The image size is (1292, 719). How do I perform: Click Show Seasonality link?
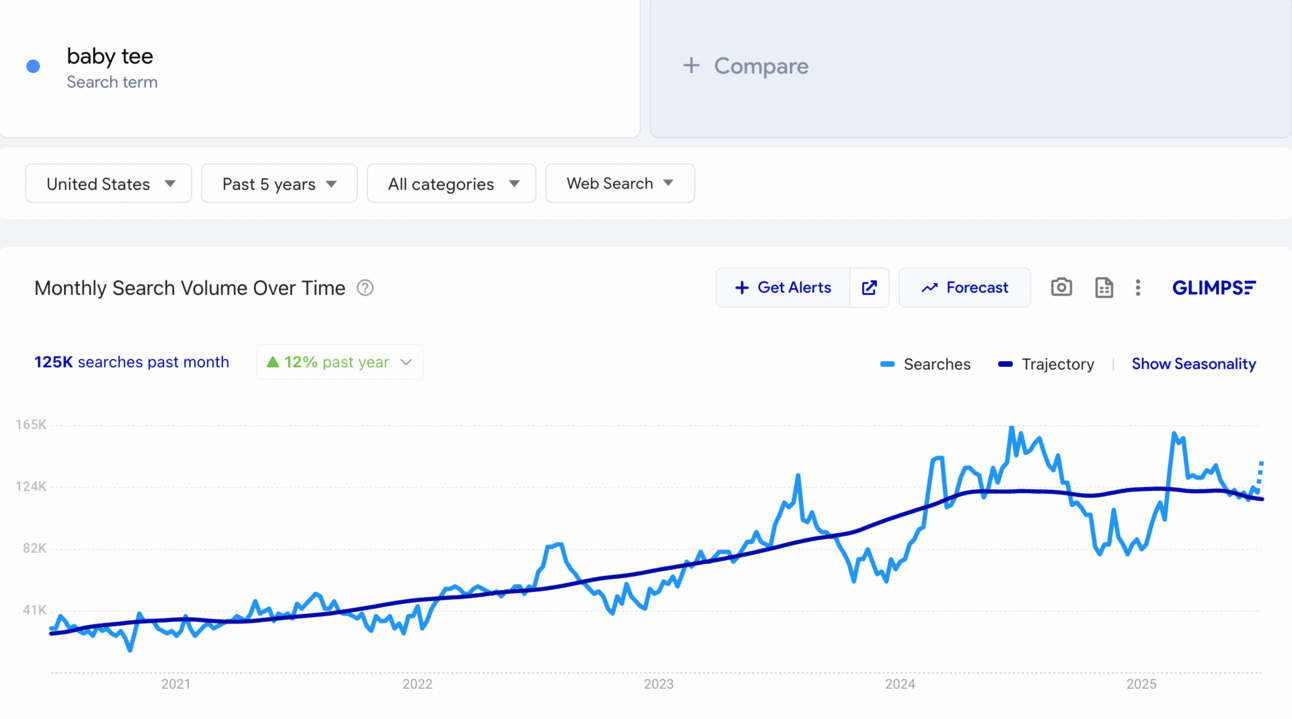pos(1193,364)
